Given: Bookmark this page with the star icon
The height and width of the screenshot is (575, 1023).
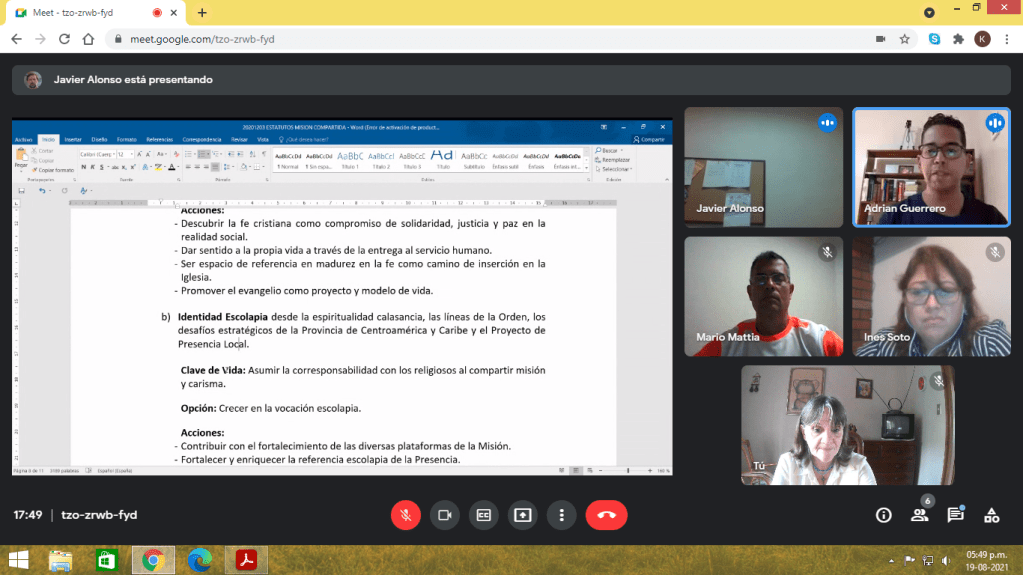Looking at the screenshot, I should [x=904, y=39].
